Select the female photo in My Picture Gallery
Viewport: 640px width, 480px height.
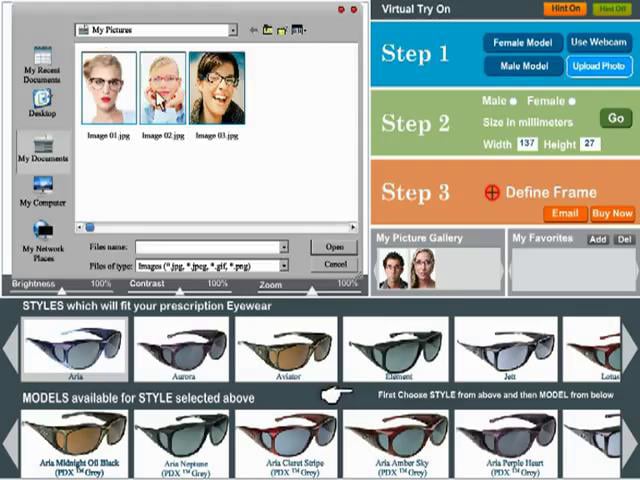423,269
